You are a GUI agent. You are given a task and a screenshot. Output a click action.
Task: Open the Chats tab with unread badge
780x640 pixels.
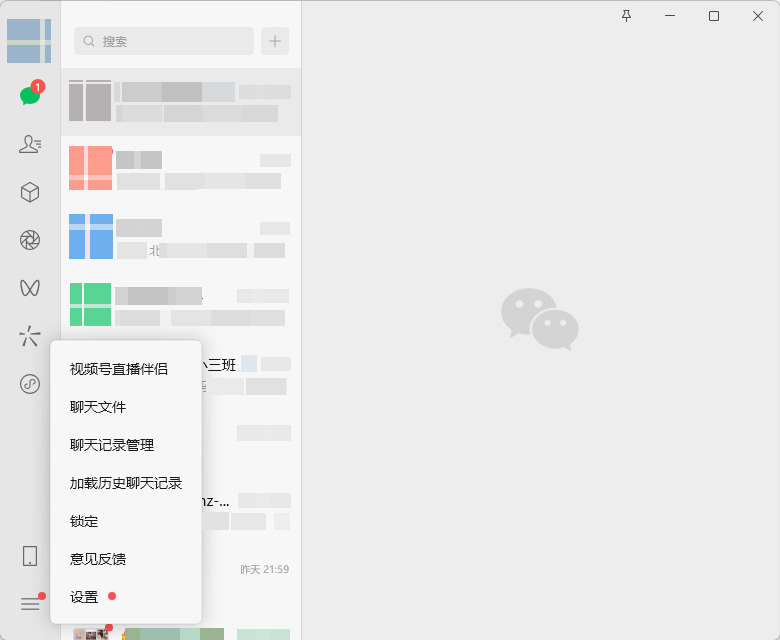point(30,94)
